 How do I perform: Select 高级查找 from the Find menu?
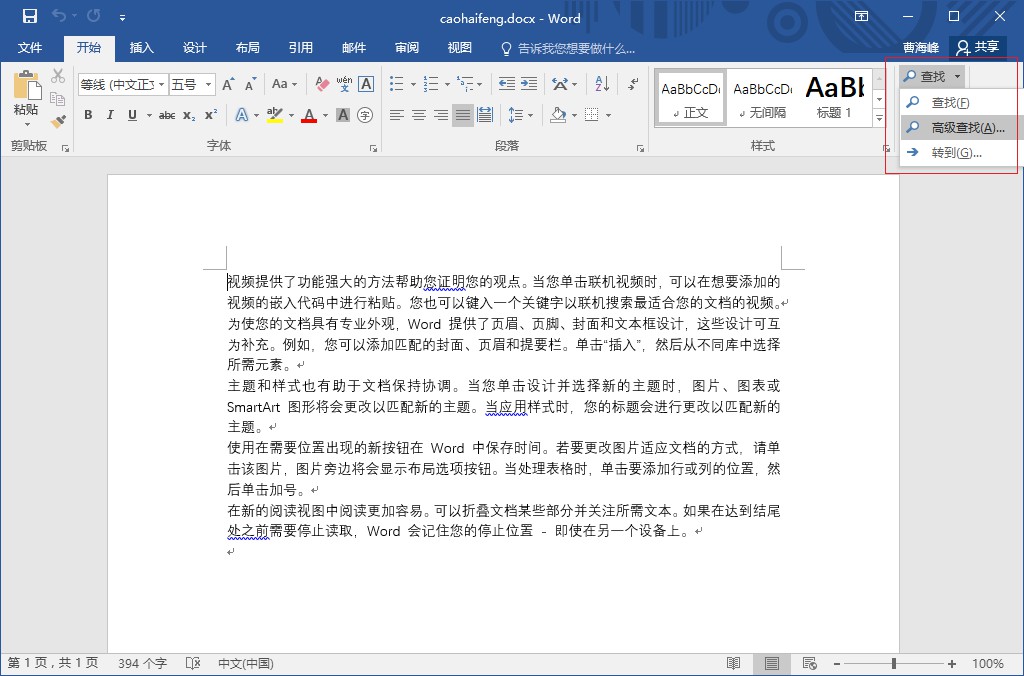pyautogui.click(x=962, y=127)
